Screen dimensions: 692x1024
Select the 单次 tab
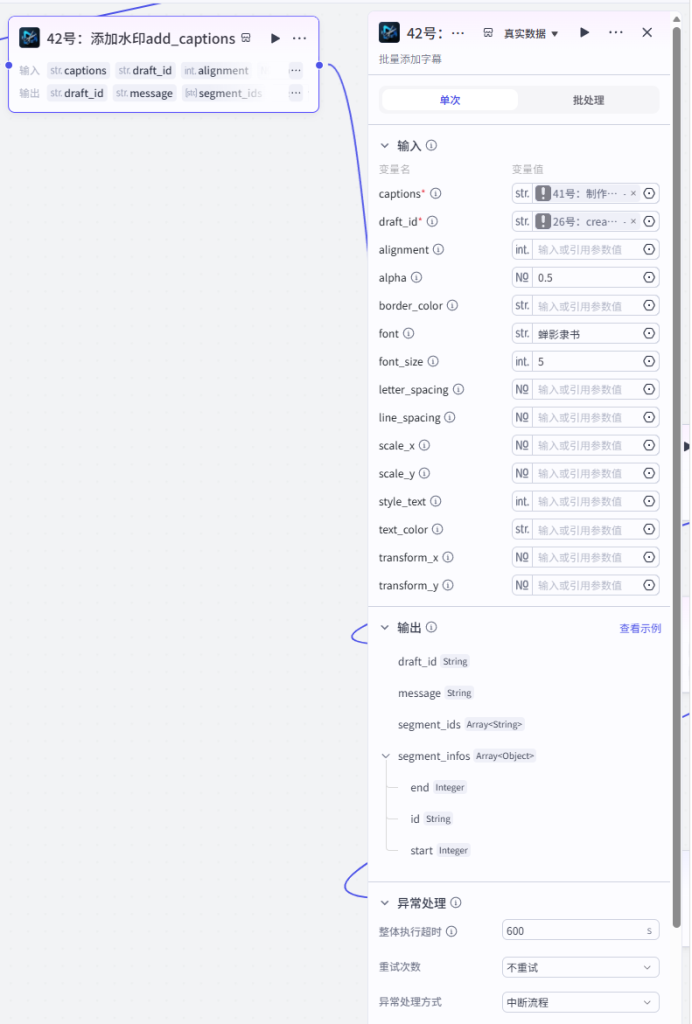pos(450,100)
